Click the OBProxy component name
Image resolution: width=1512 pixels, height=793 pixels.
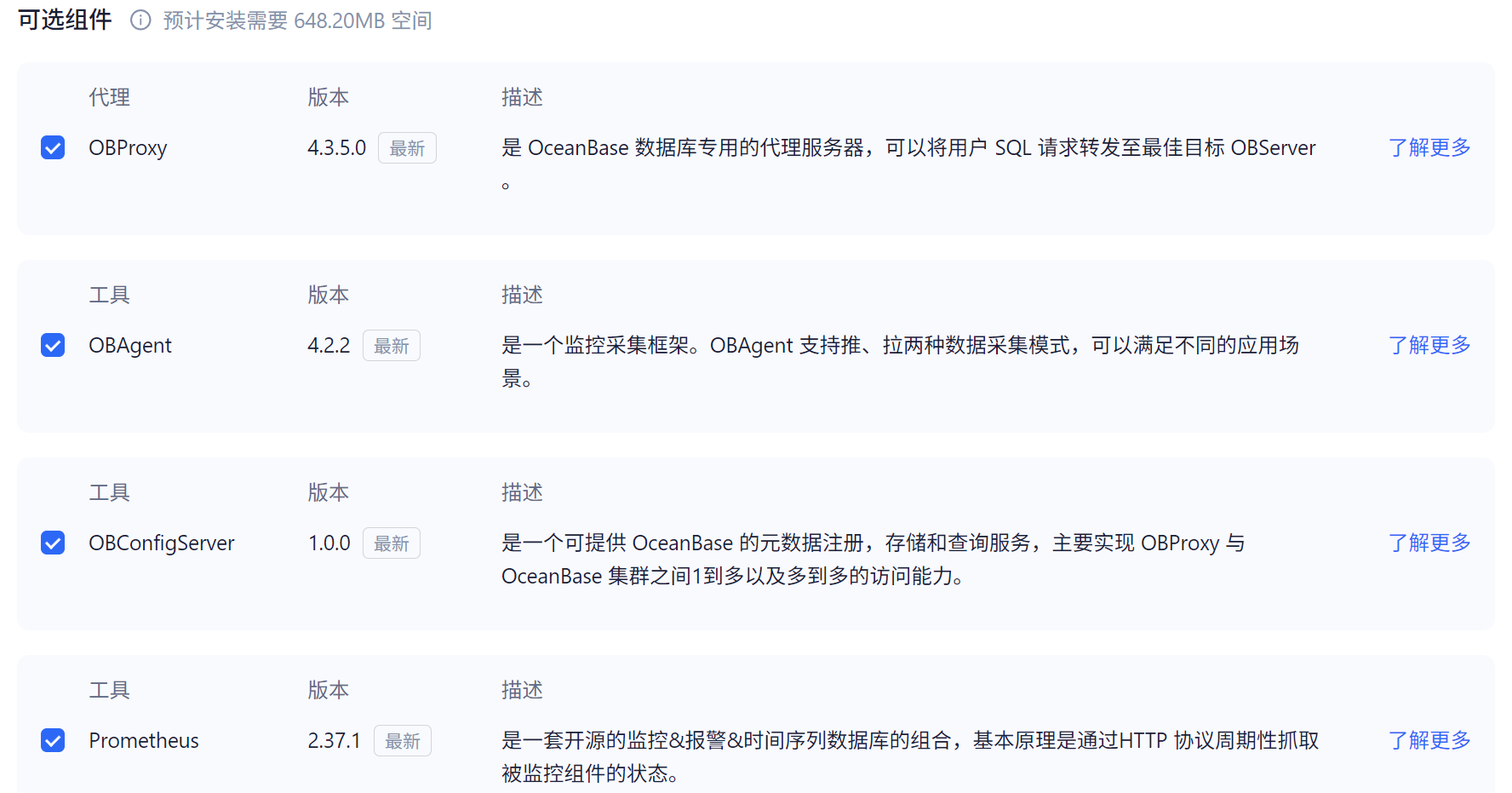click(x=128, y=147)
